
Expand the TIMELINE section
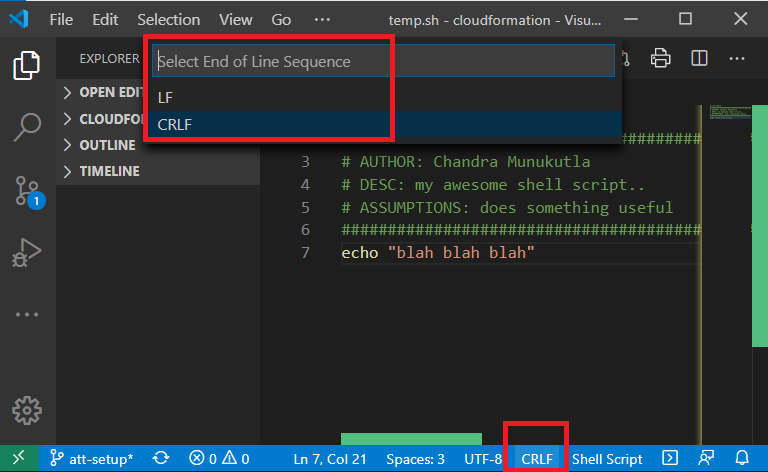158,171
